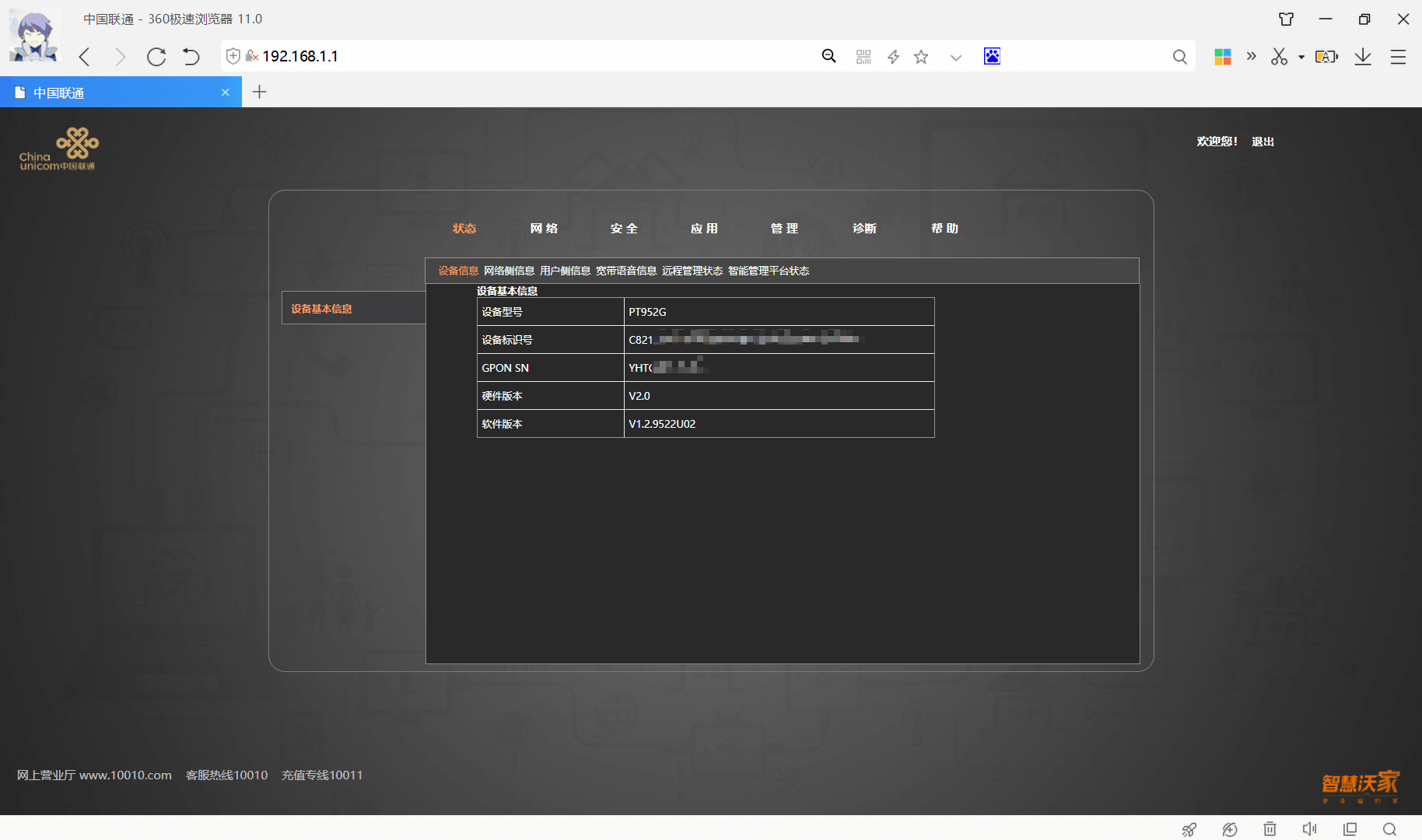The width and height of the screenshot is (1422, 840).
Task: Open the browser hamburger menu
Action: click(x=1398, y=57)
